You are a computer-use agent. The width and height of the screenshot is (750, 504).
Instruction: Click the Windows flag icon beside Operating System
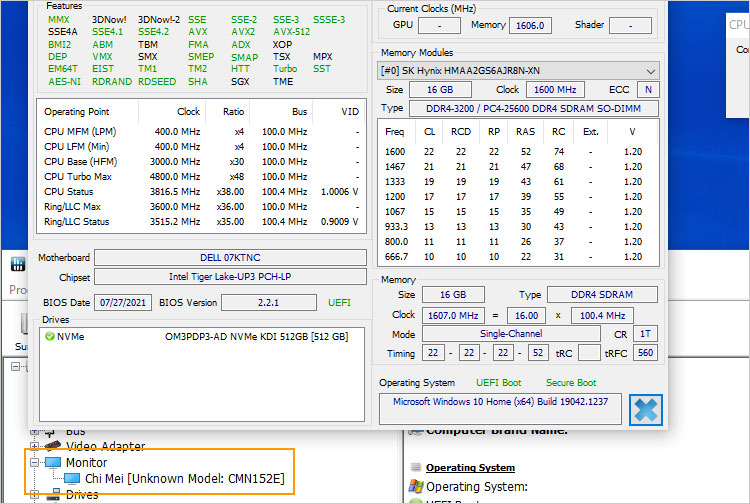pyautogui.click(x=415, y=487)
